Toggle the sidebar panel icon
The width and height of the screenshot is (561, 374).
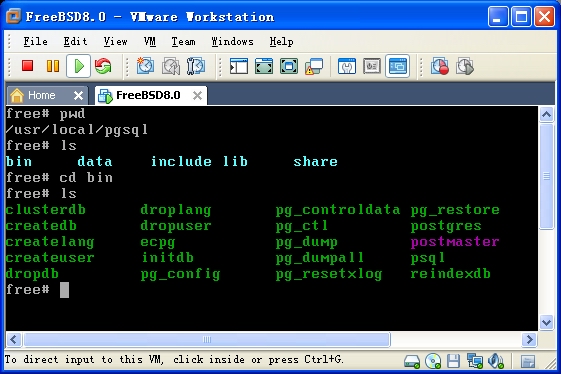[239, 66]
